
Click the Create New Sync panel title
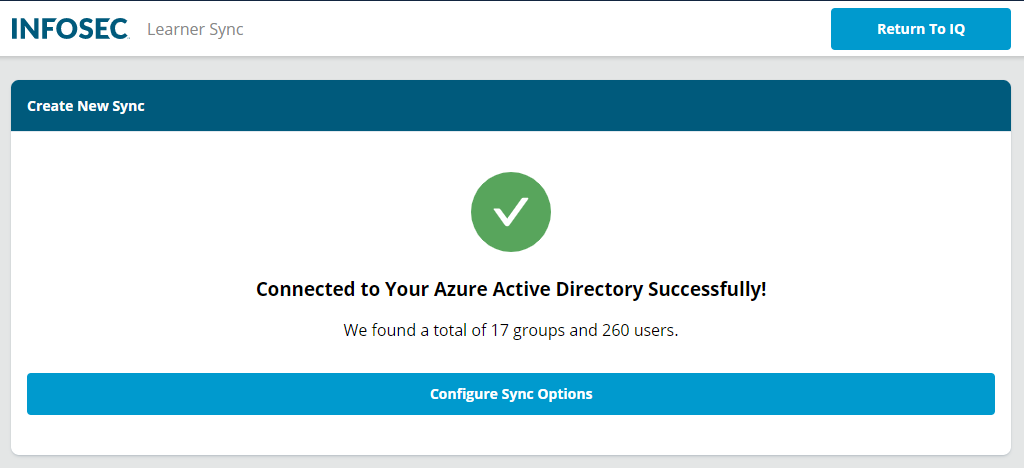click(86, 106)
